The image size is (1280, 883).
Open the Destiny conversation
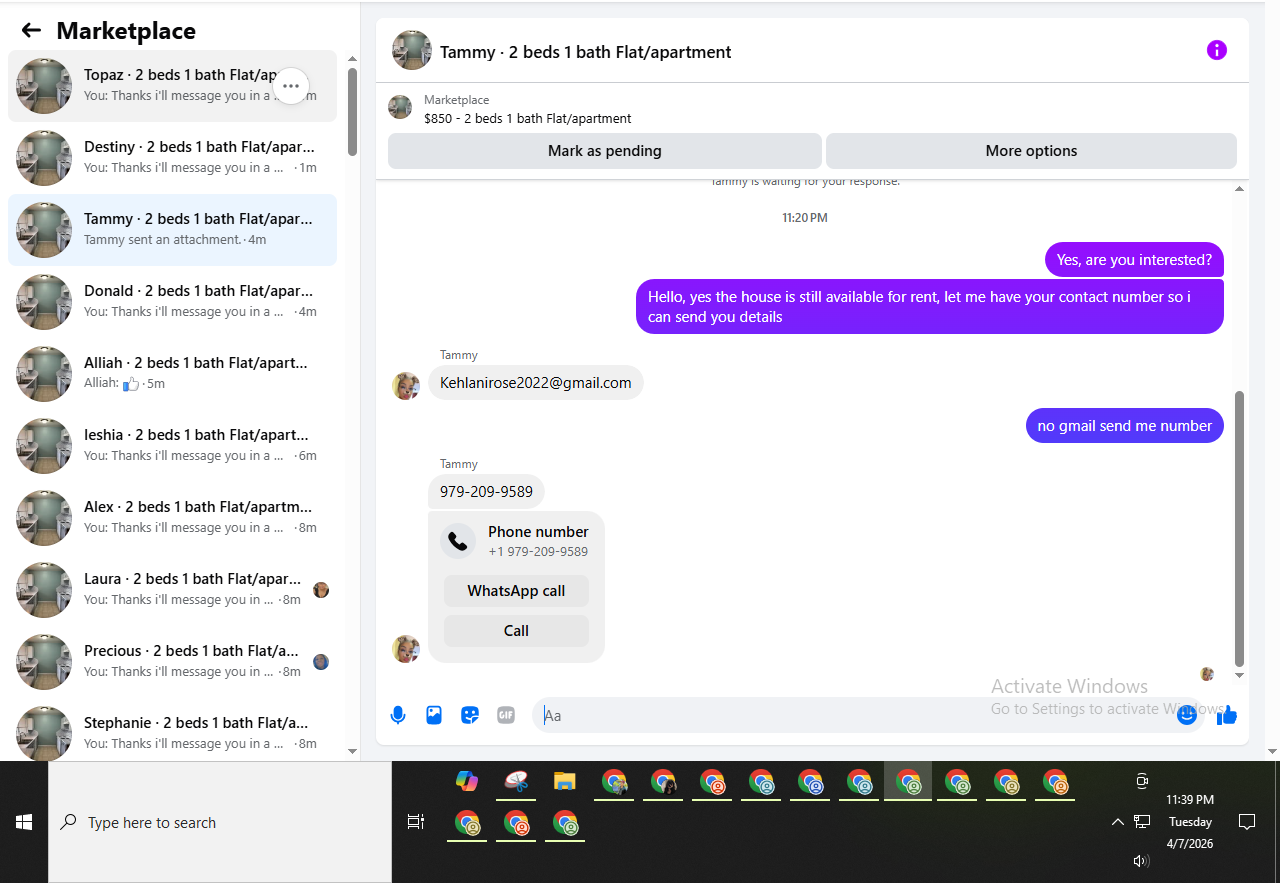[172, 158]
